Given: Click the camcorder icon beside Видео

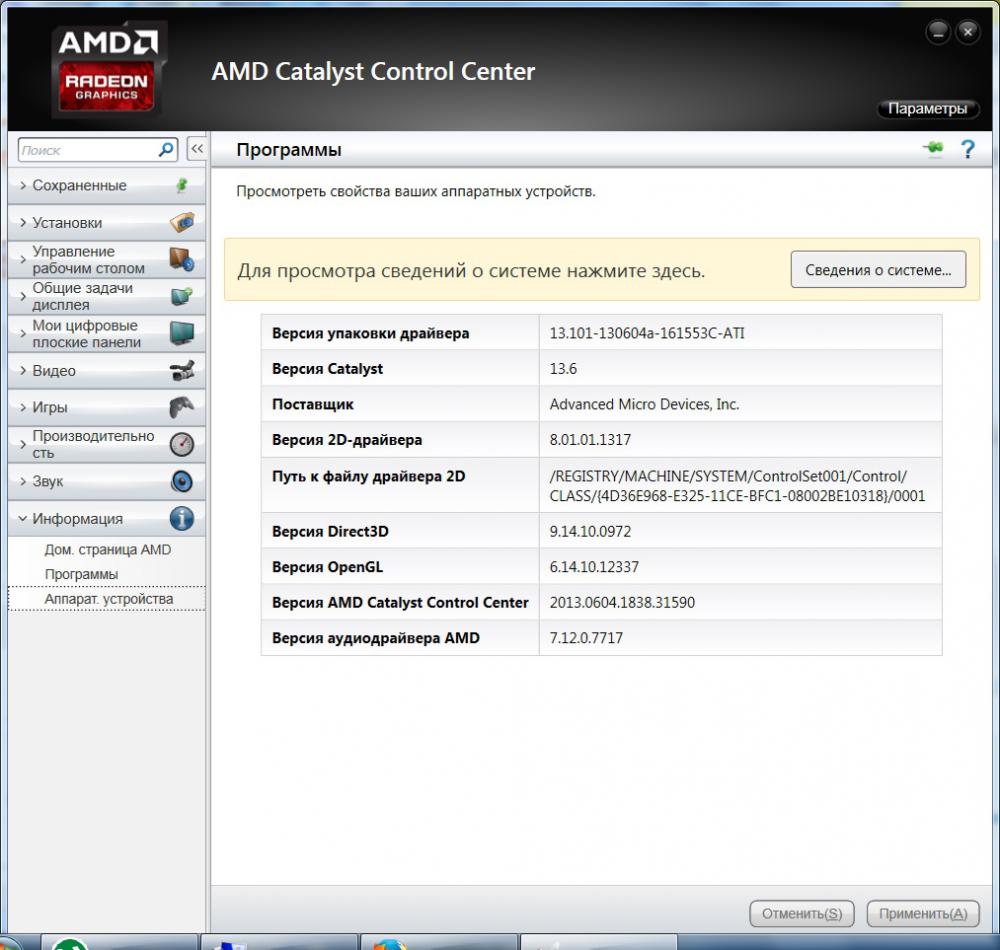Looking at the screenshot, I should click(181, 371).
